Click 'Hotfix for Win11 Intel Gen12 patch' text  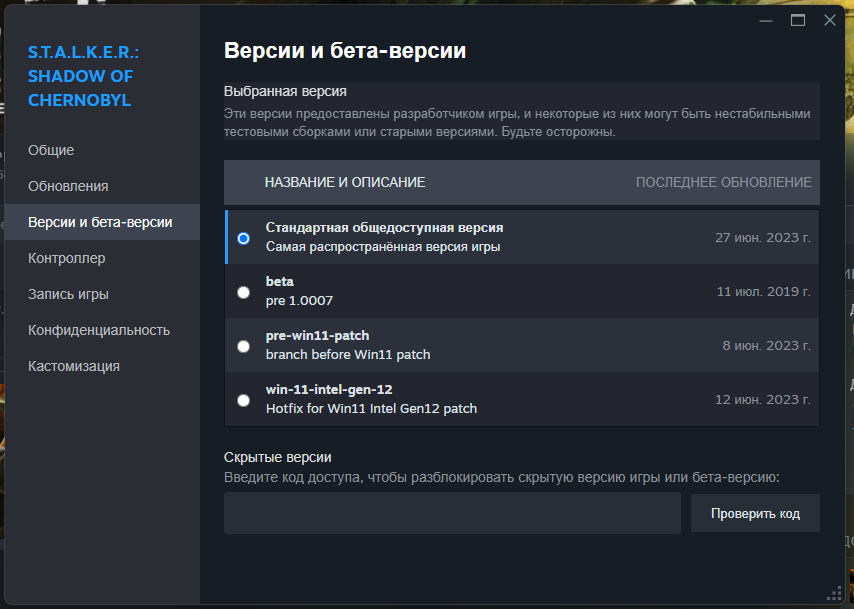pos(371,409)
